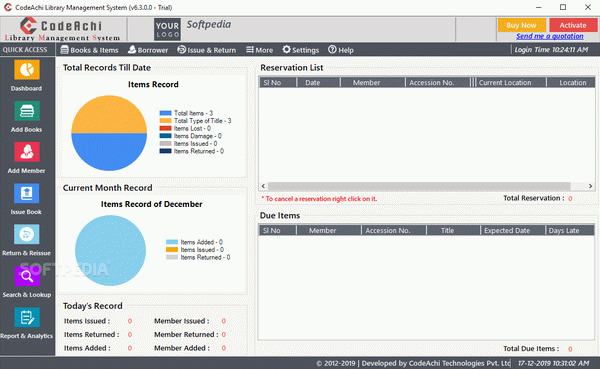Screen dimensions: 600x369
Task: Click the Reservation List horizontal scrollbar track
Action: (x=419, y=186)
